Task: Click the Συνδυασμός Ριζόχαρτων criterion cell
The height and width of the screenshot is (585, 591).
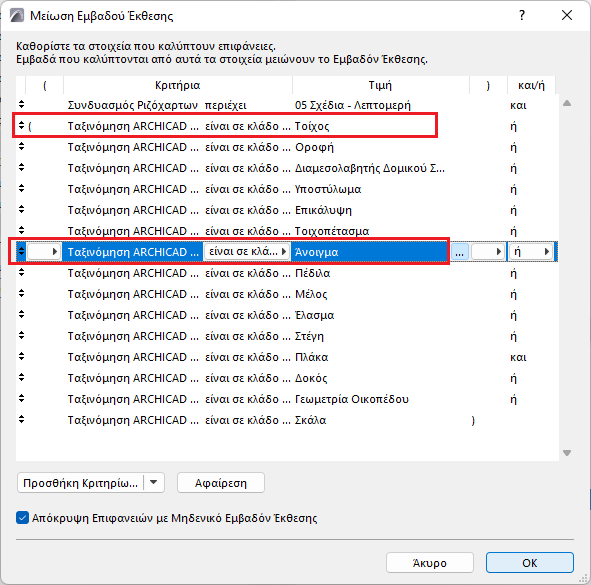Action: click(x=133, y=105)
